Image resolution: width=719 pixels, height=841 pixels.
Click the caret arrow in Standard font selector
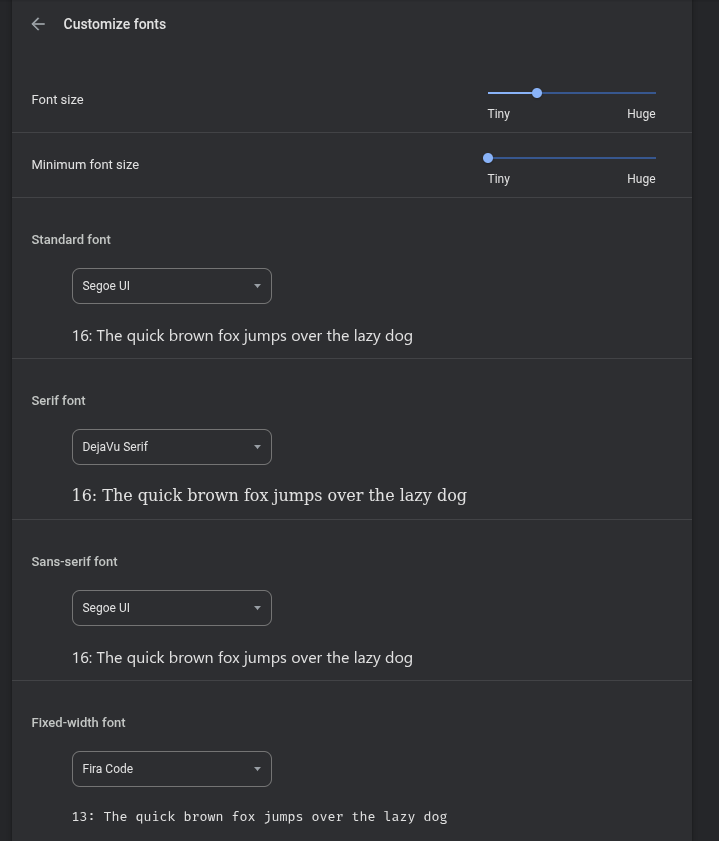click(x=257, y=286)
